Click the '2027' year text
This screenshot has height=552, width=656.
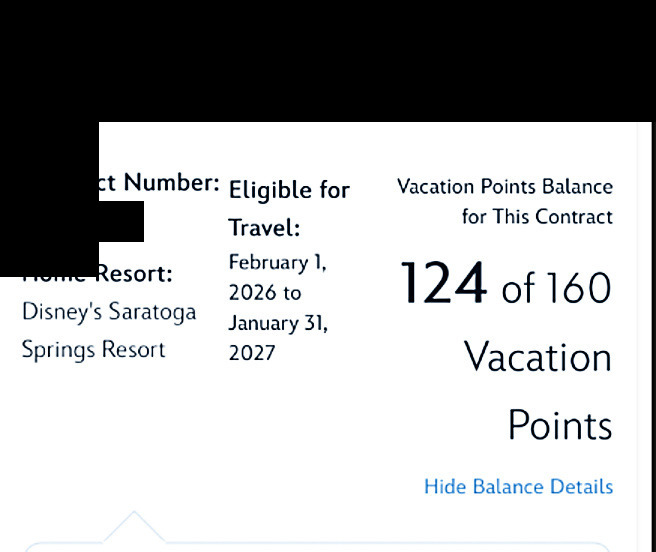click(251, 353)
